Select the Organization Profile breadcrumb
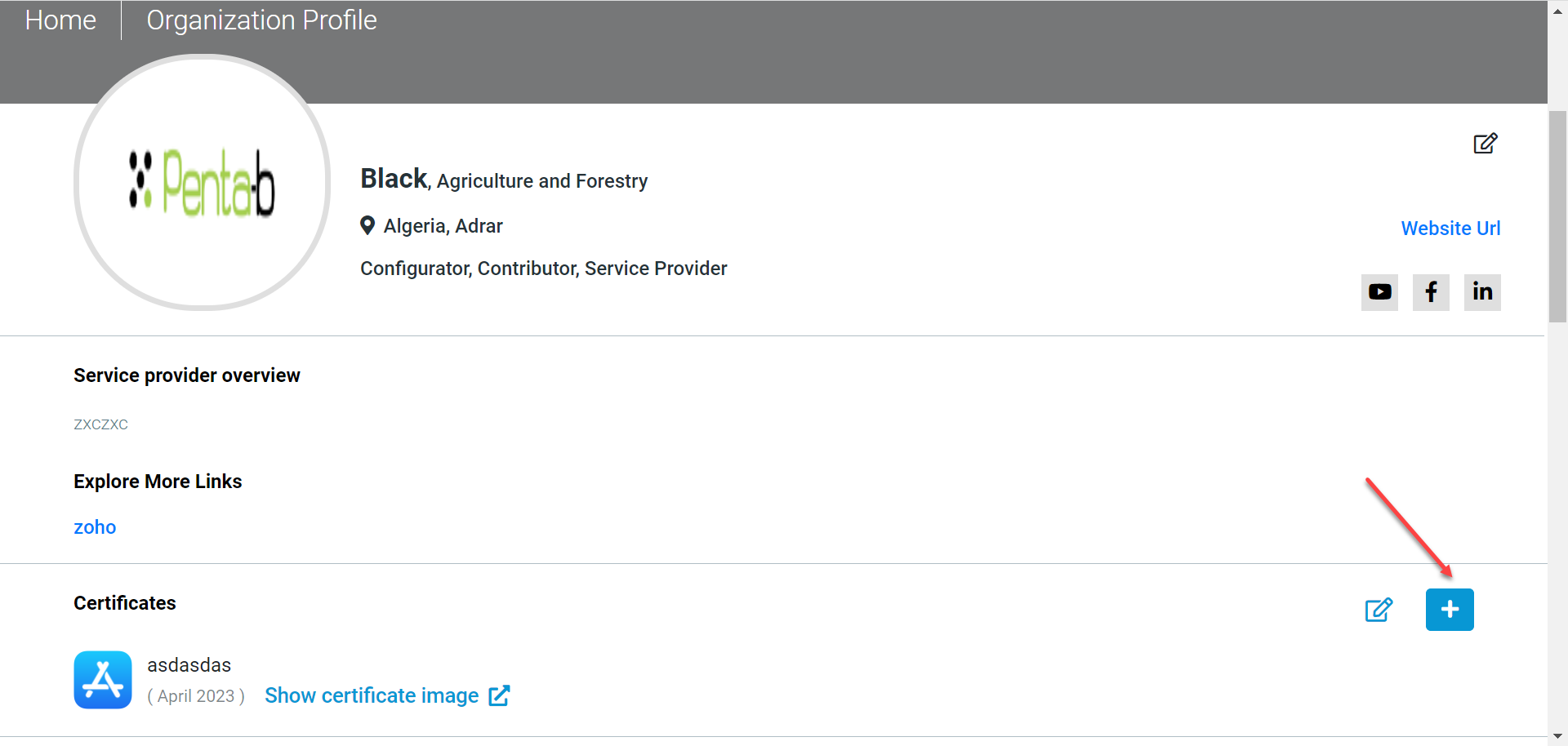Image resolution: width=1568 pixels, height=746 pixels. click(261, 20)
